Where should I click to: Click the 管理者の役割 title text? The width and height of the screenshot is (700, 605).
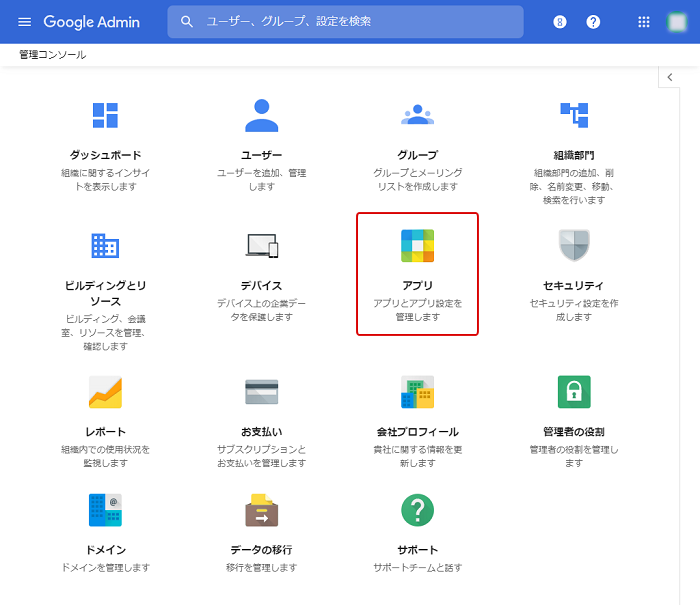tap(574, 432)
